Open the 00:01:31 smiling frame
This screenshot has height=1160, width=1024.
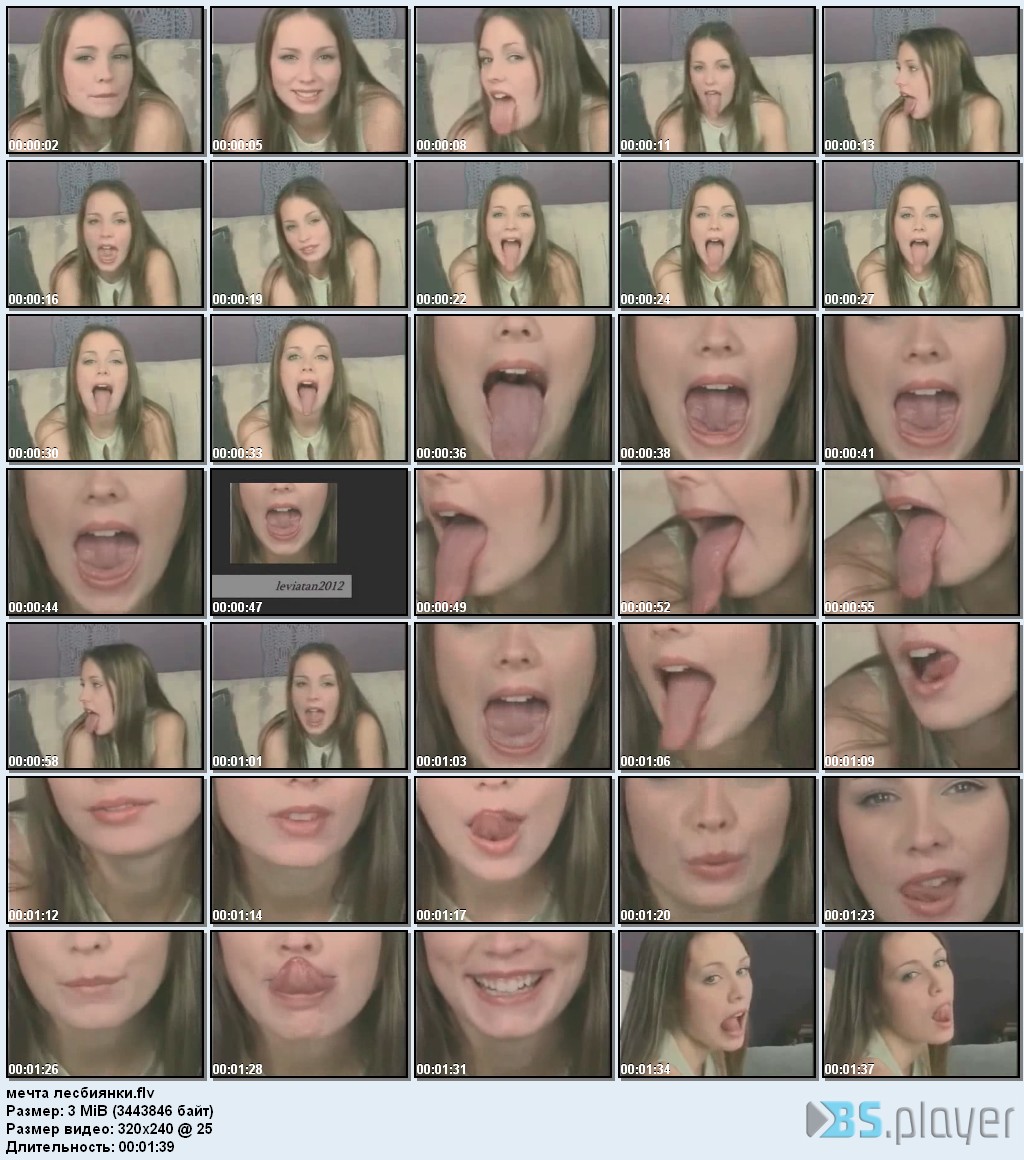click(513, 1004)
